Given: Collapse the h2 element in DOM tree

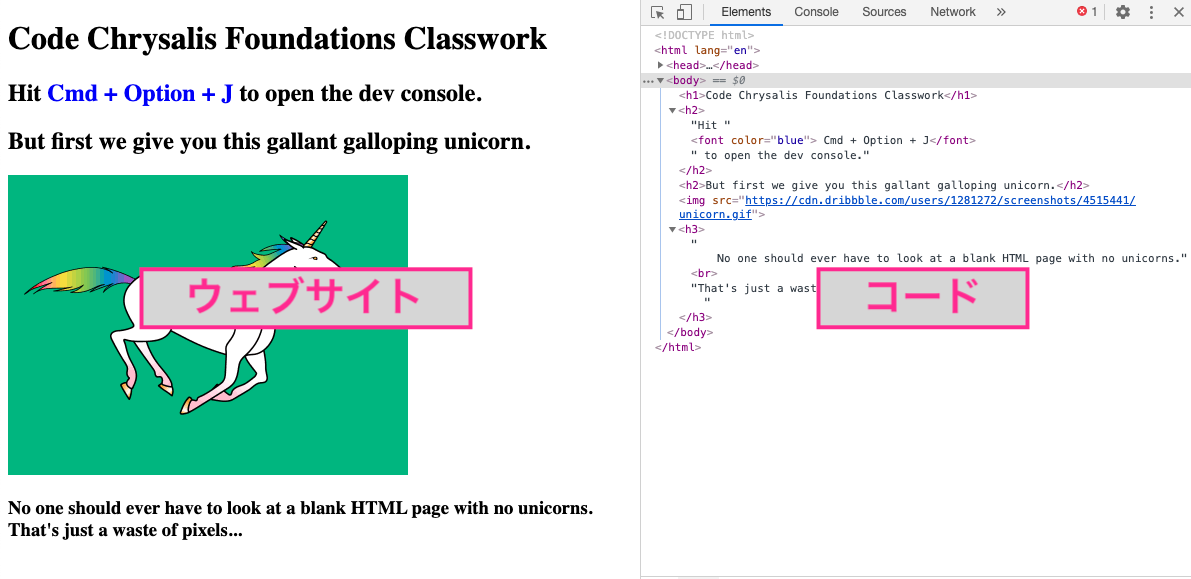Looking at the screenshot, I should 673,110.
